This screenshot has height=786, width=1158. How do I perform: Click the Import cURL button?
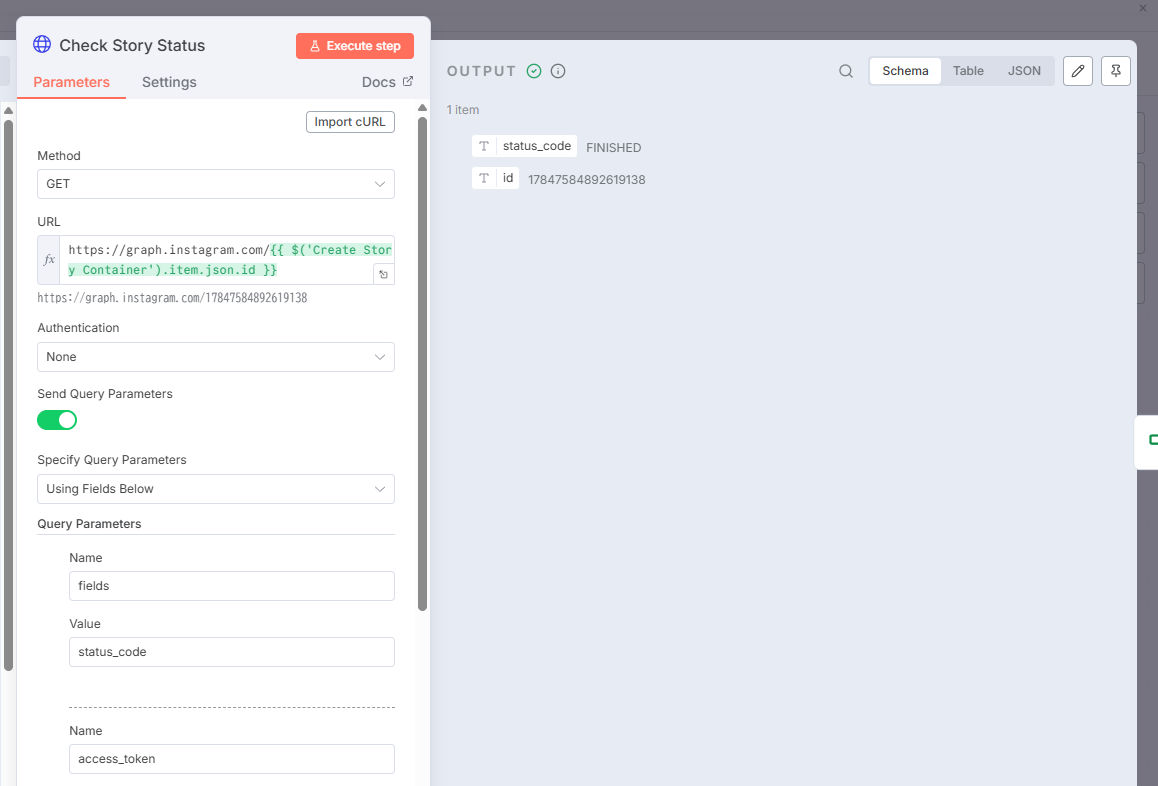pos(350,122)
